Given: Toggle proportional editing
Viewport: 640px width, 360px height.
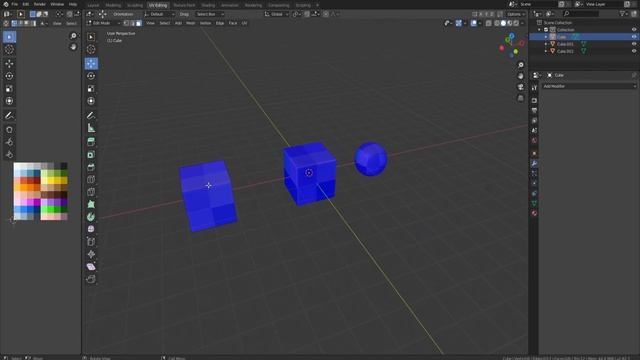Looking at the screenshot, I should [x=326, y=14].
